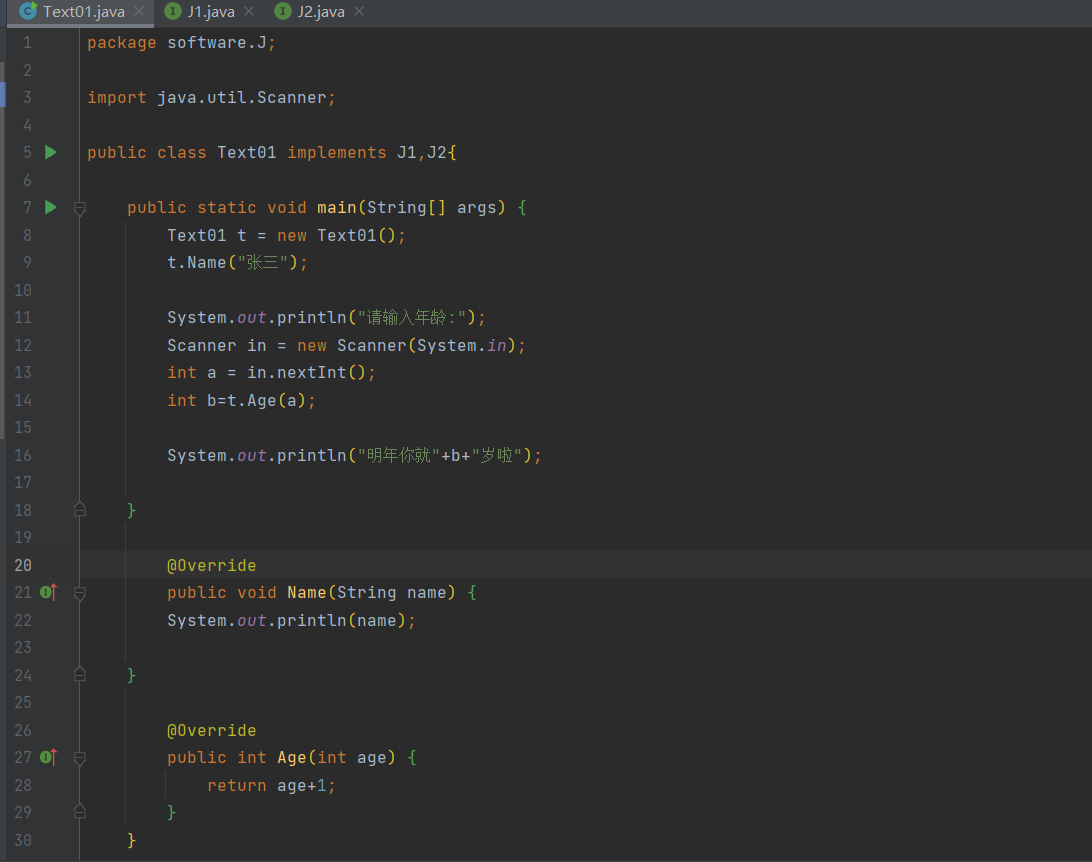The image size is (1092, 862).
Task: Click 'Age(int age)' method signature
Action: click(336, 758)
